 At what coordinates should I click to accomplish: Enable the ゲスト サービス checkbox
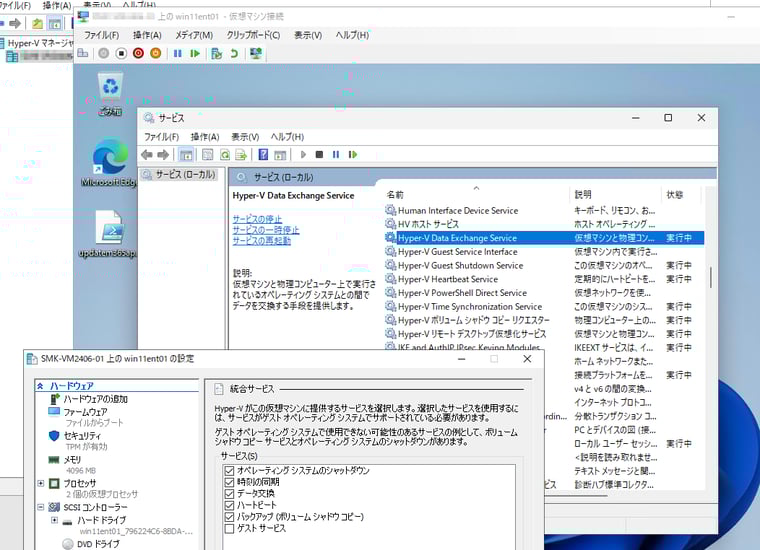(230, 529)
